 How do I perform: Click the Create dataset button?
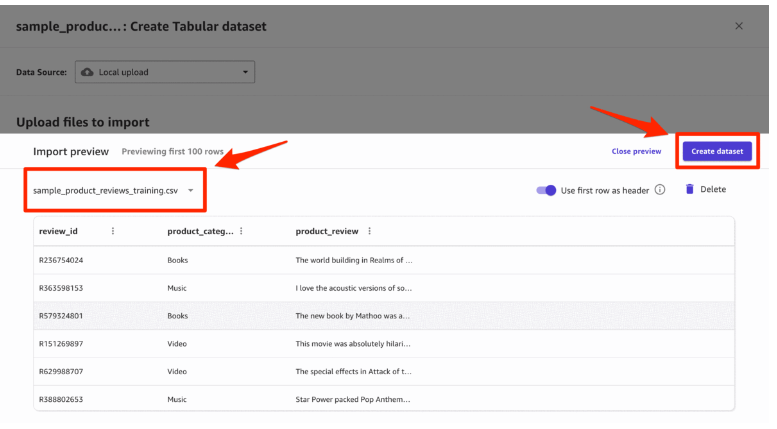point(717,151)
